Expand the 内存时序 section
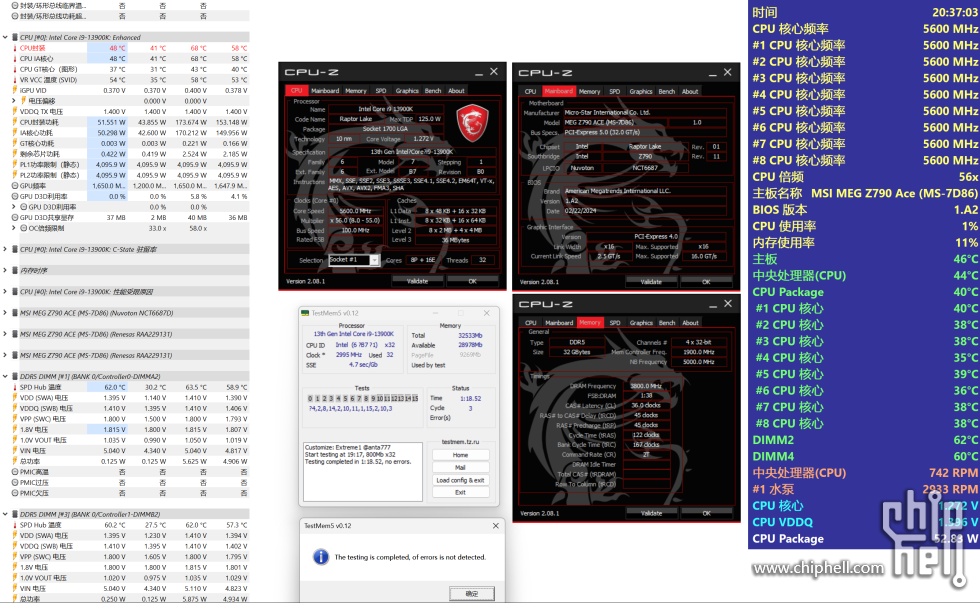980x603 pixels. click(x=5, y=271)
